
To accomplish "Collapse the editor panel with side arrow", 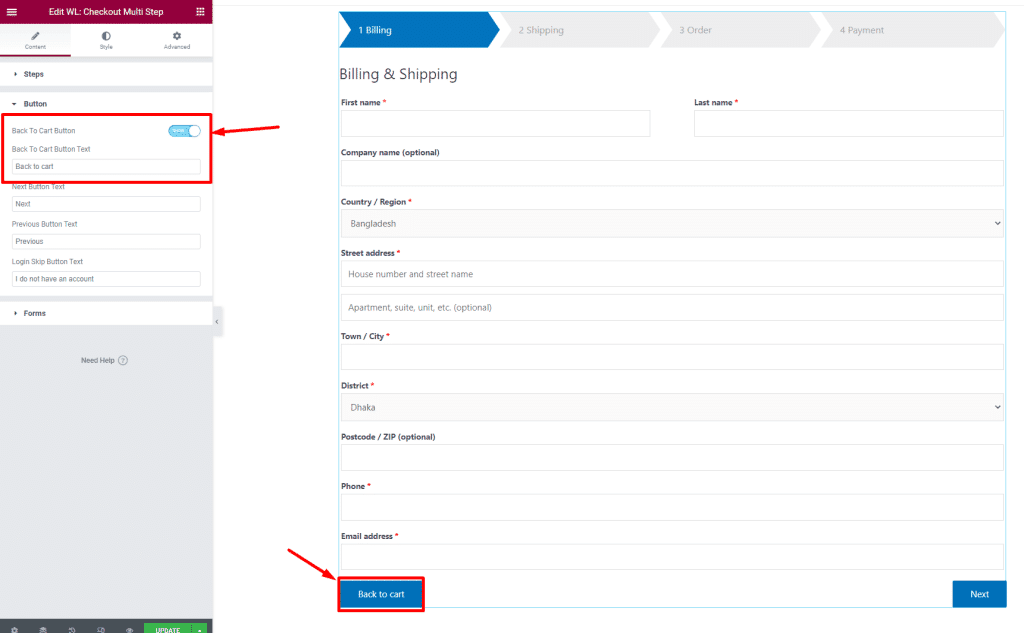I will [217, 322].
